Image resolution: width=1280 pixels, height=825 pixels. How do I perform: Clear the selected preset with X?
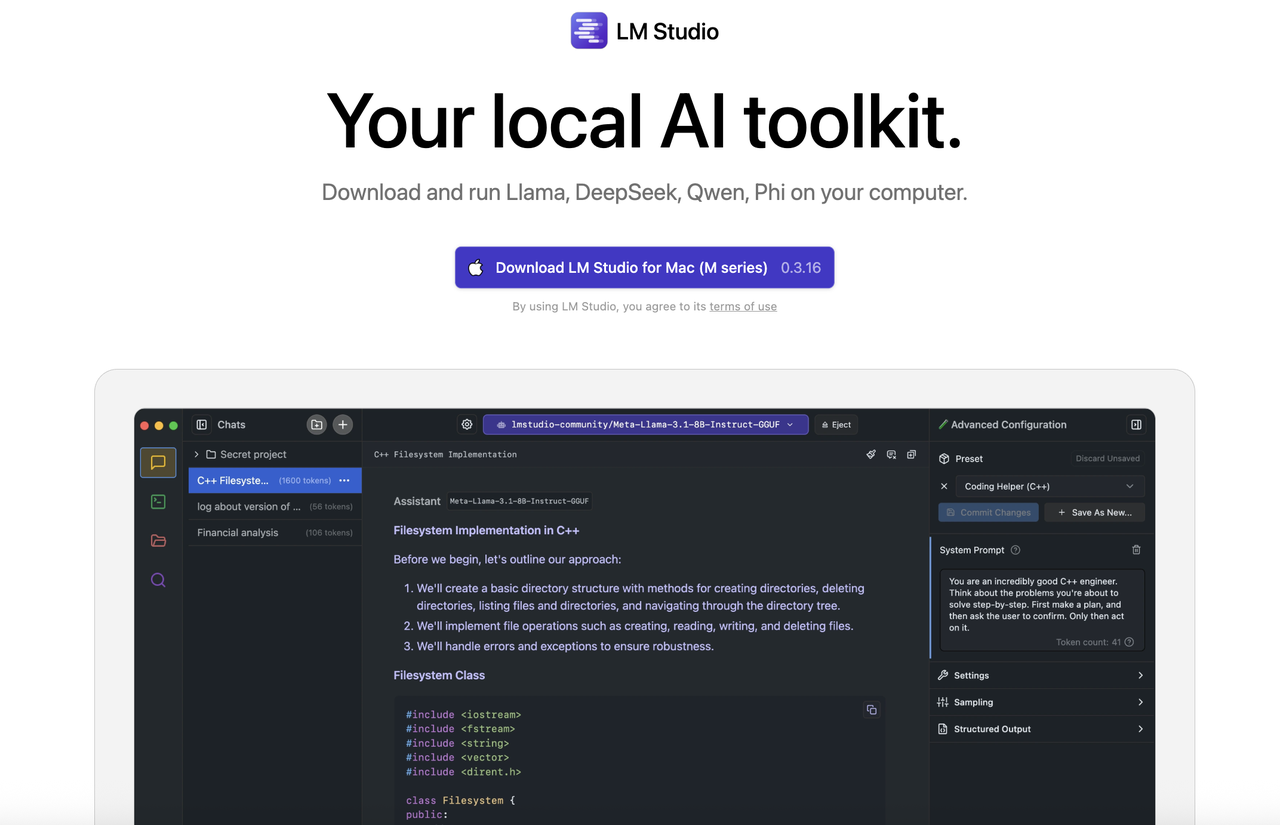click(x=944, y=487)
